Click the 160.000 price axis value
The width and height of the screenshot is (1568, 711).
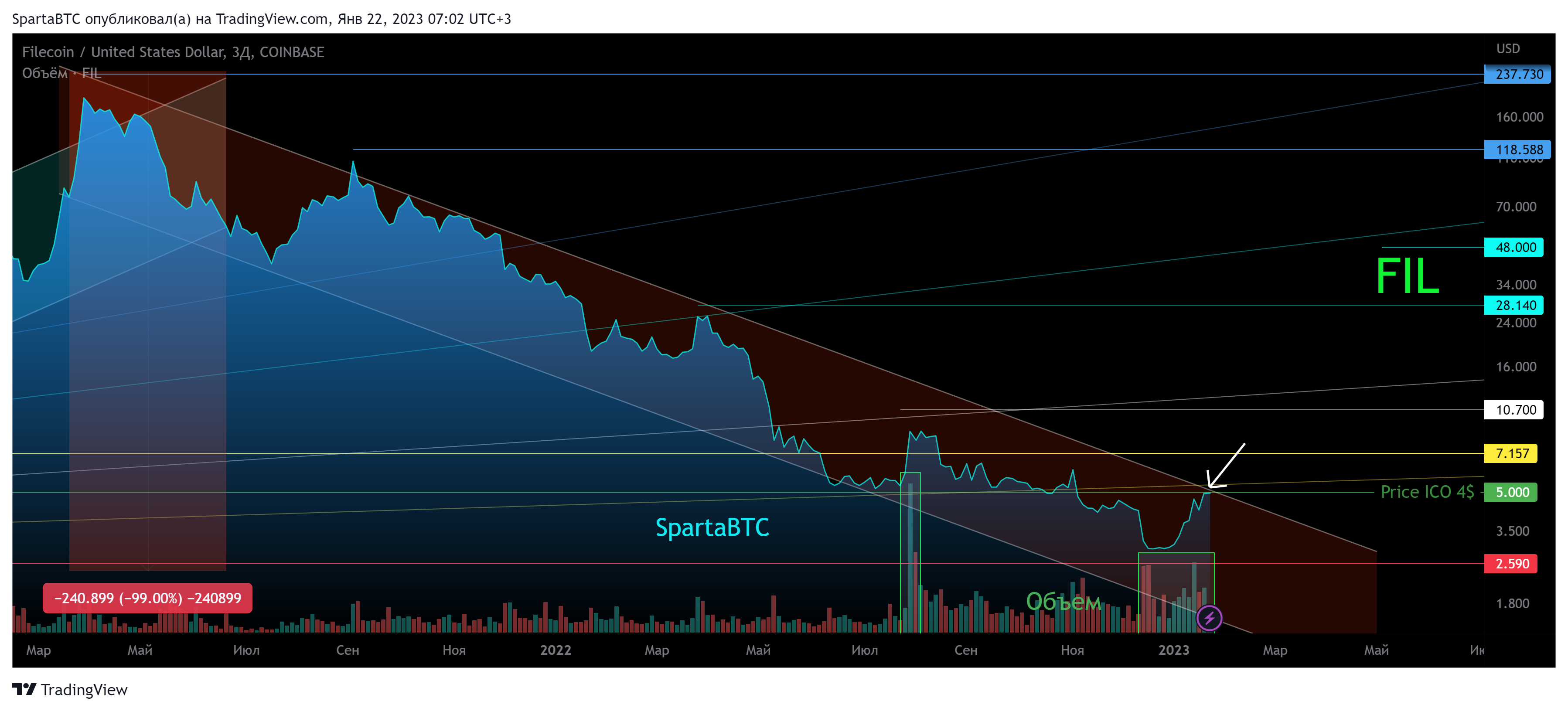pyautogui.click(x=1519, y=117)
